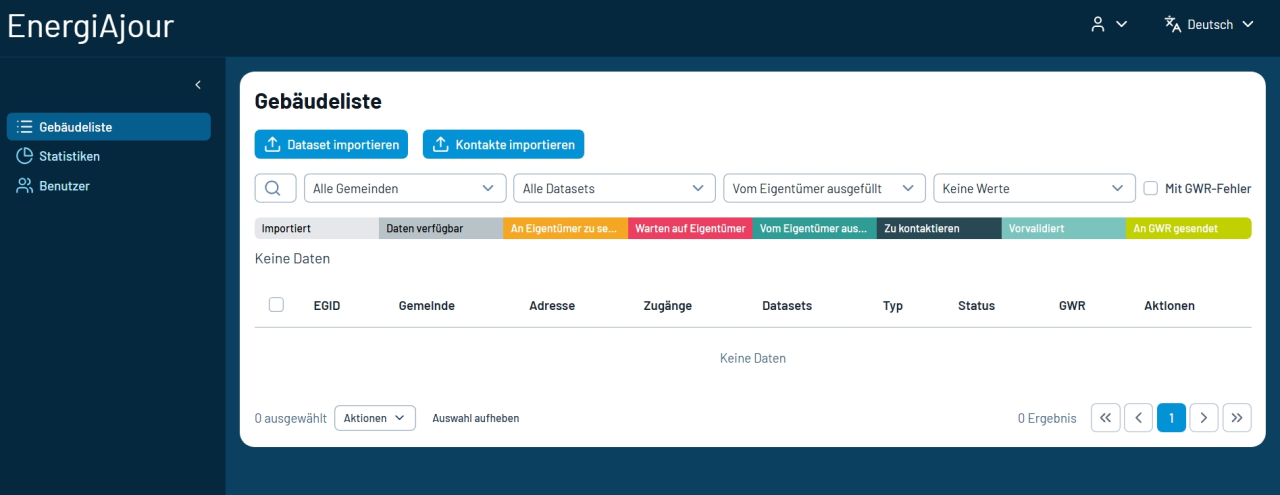
Task: Go to the previous results page
Action: [x=1138, y=418]
